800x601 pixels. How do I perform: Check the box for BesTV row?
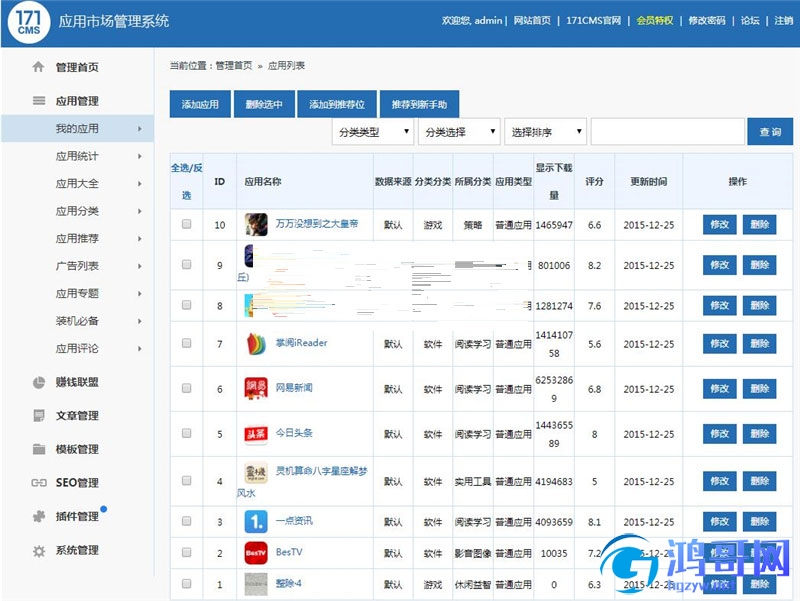(187, 553)
